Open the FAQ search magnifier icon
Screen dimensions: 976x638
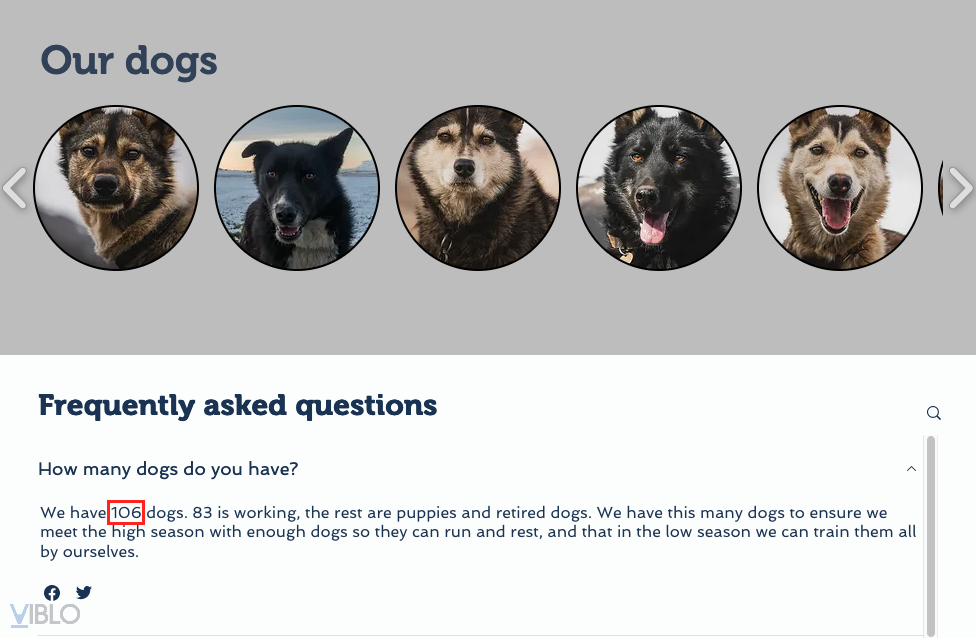coord(934,413)
